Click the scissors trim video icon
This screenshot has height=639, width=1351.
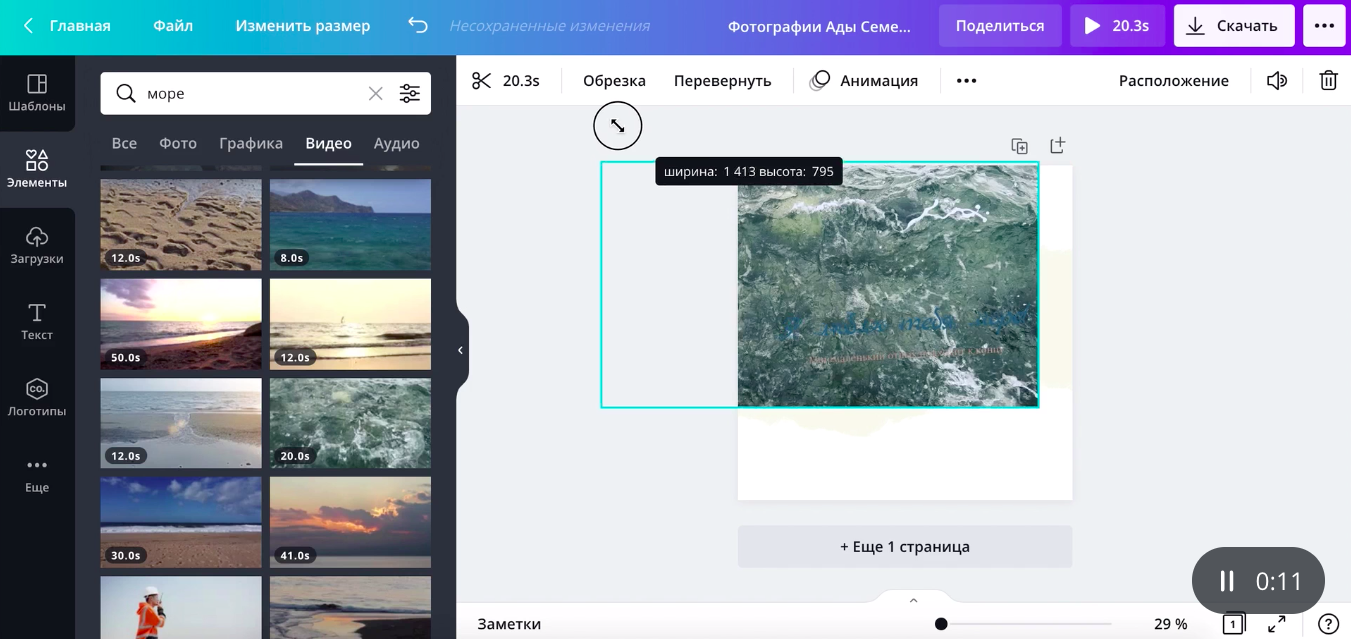[482, 81]
